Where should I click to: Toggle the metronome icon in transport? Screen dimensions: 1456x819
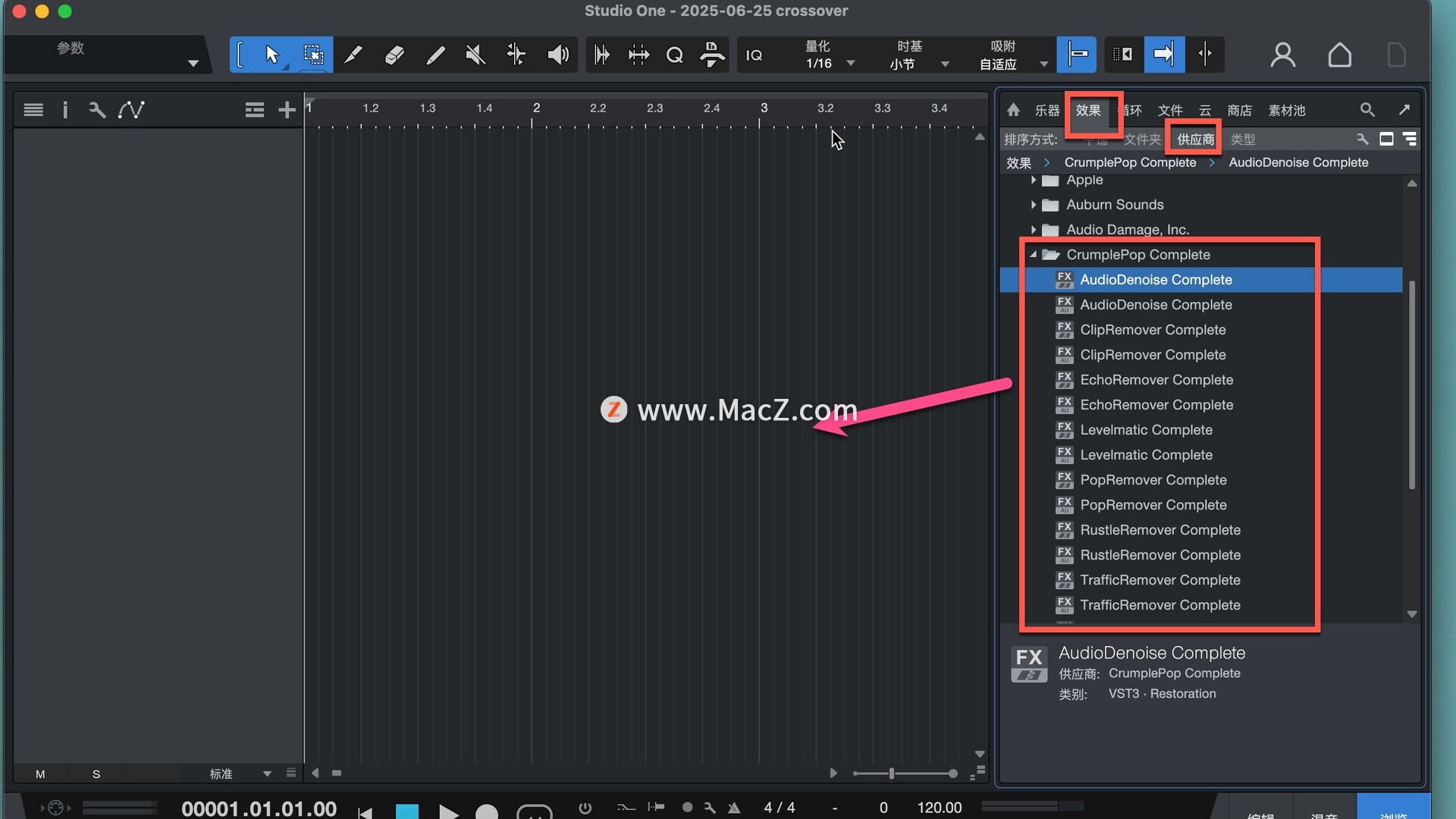tap(734, 808)
